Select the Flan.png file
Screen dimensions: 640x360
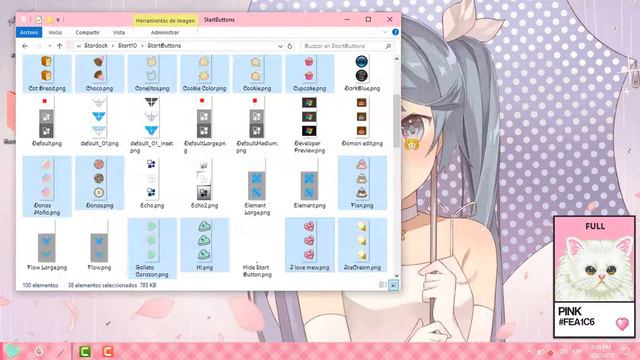(x=362, y=183)
